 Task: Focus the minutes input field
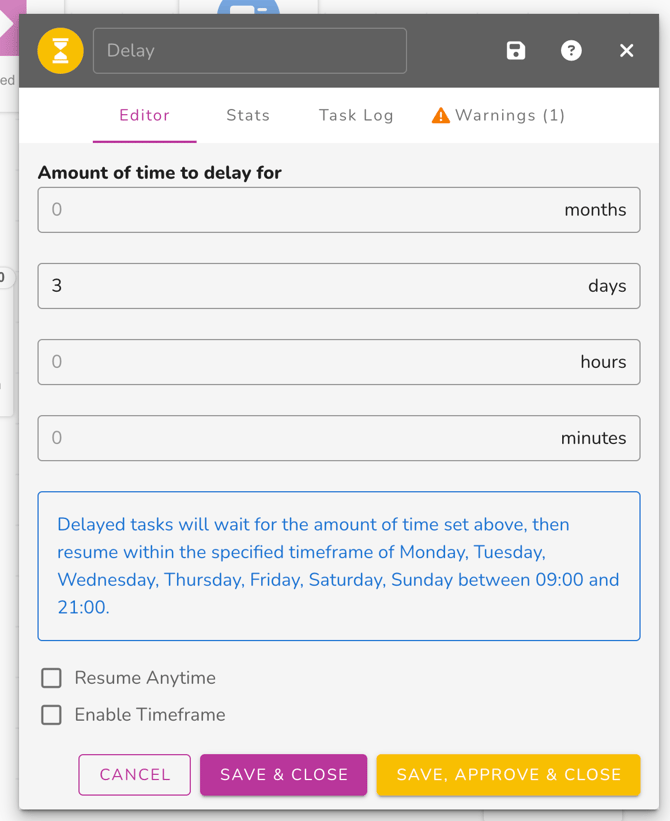coord(300,438)
